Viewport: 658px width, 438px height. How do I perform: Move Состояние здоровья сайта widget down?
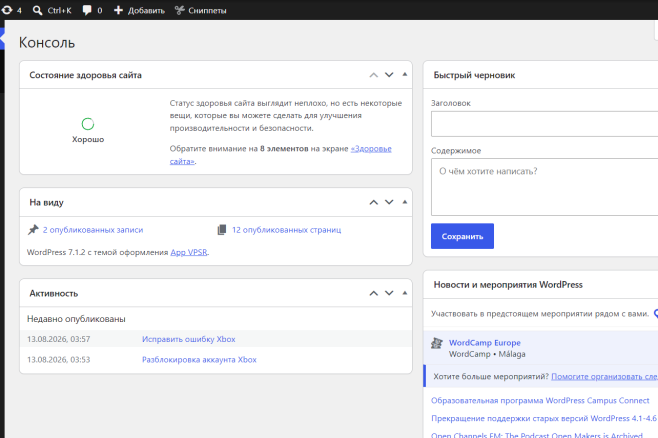(389, 75)
